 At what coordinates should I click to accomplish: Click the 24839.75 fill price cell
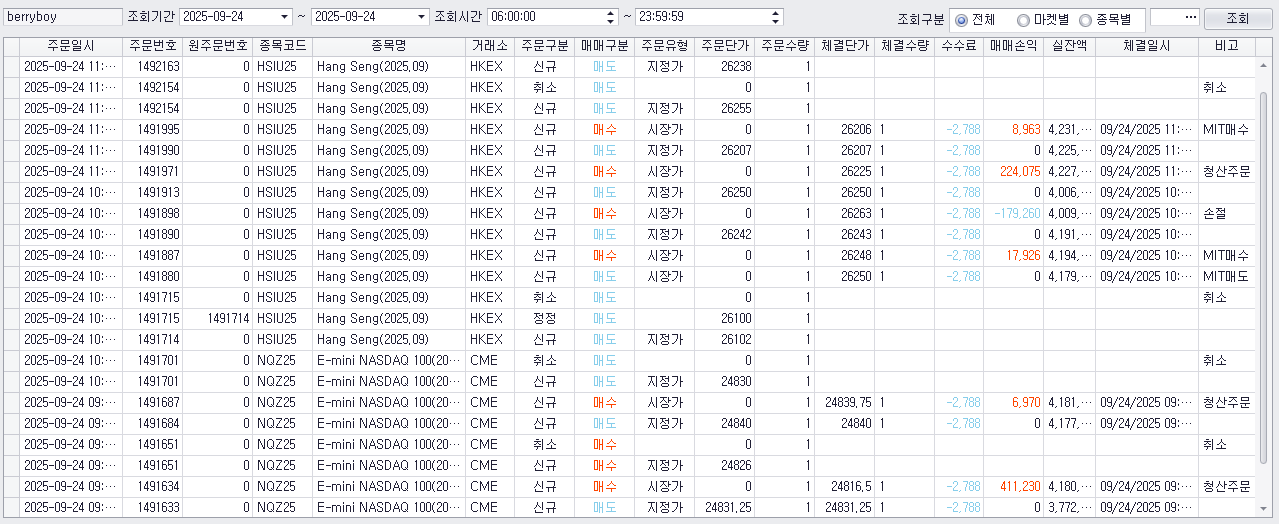click(845, 402)
